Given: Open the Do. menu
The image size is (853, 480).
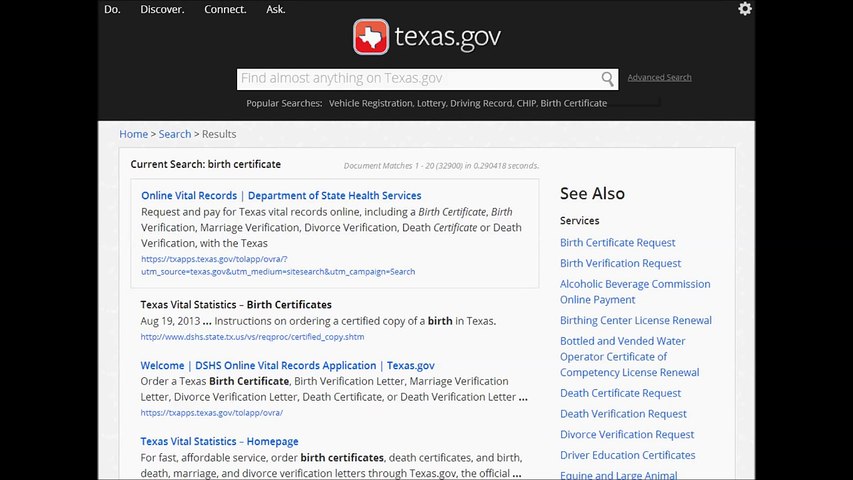Looking at the screenshot, I should (112, 9).
